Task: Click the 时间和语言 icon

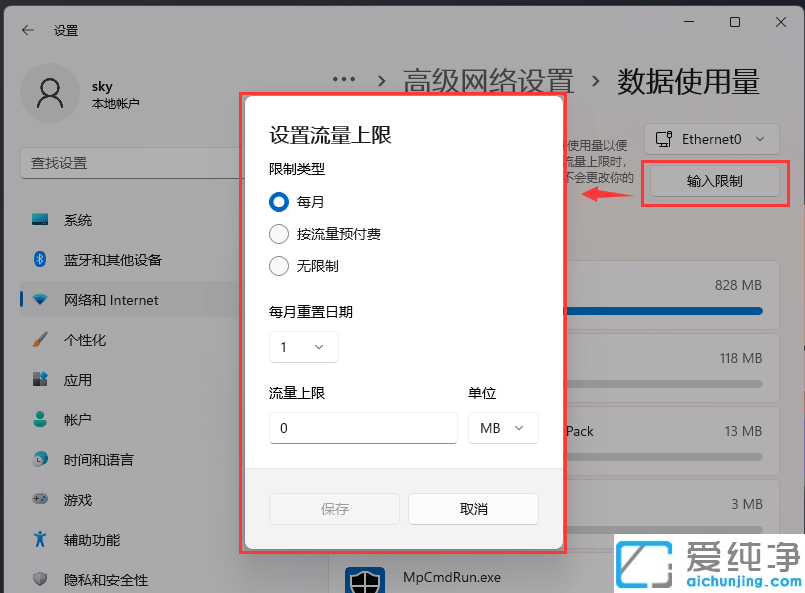Action: 41,459
